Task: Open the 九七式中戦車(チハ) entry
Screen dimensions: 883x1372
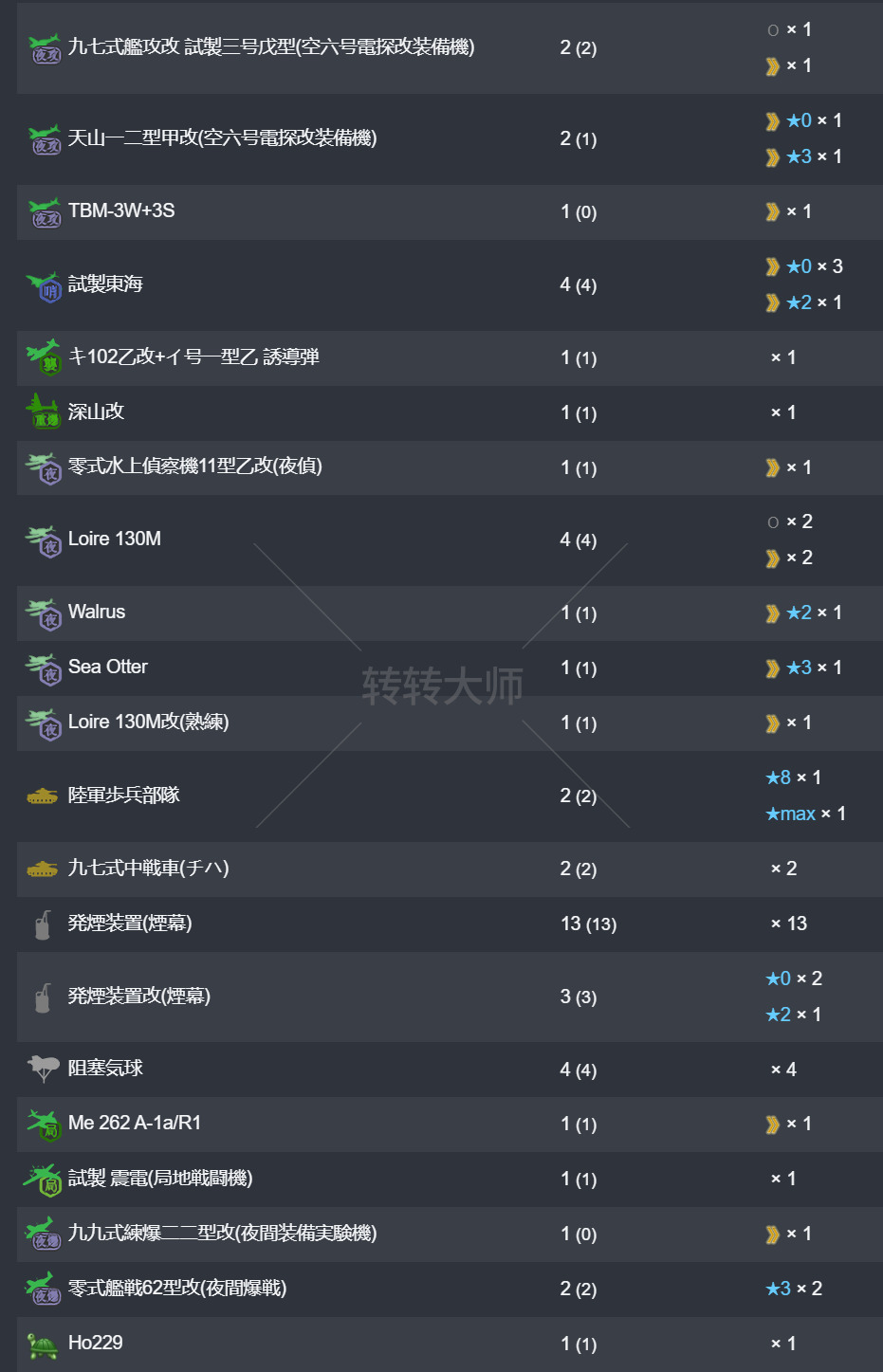Action: [x=149, y=869]
